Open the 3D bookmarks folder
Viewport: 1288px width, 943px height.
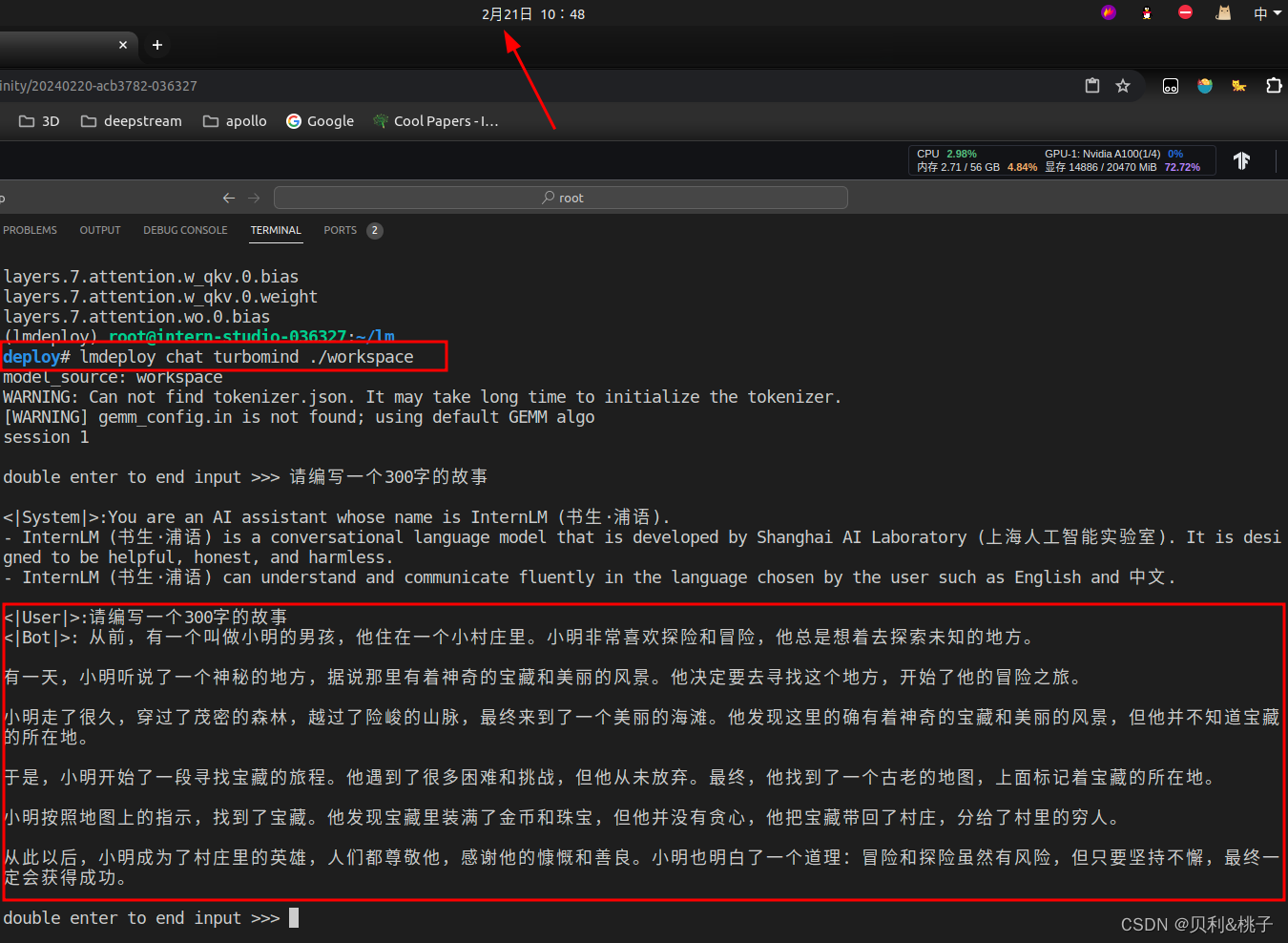(39, 121)
